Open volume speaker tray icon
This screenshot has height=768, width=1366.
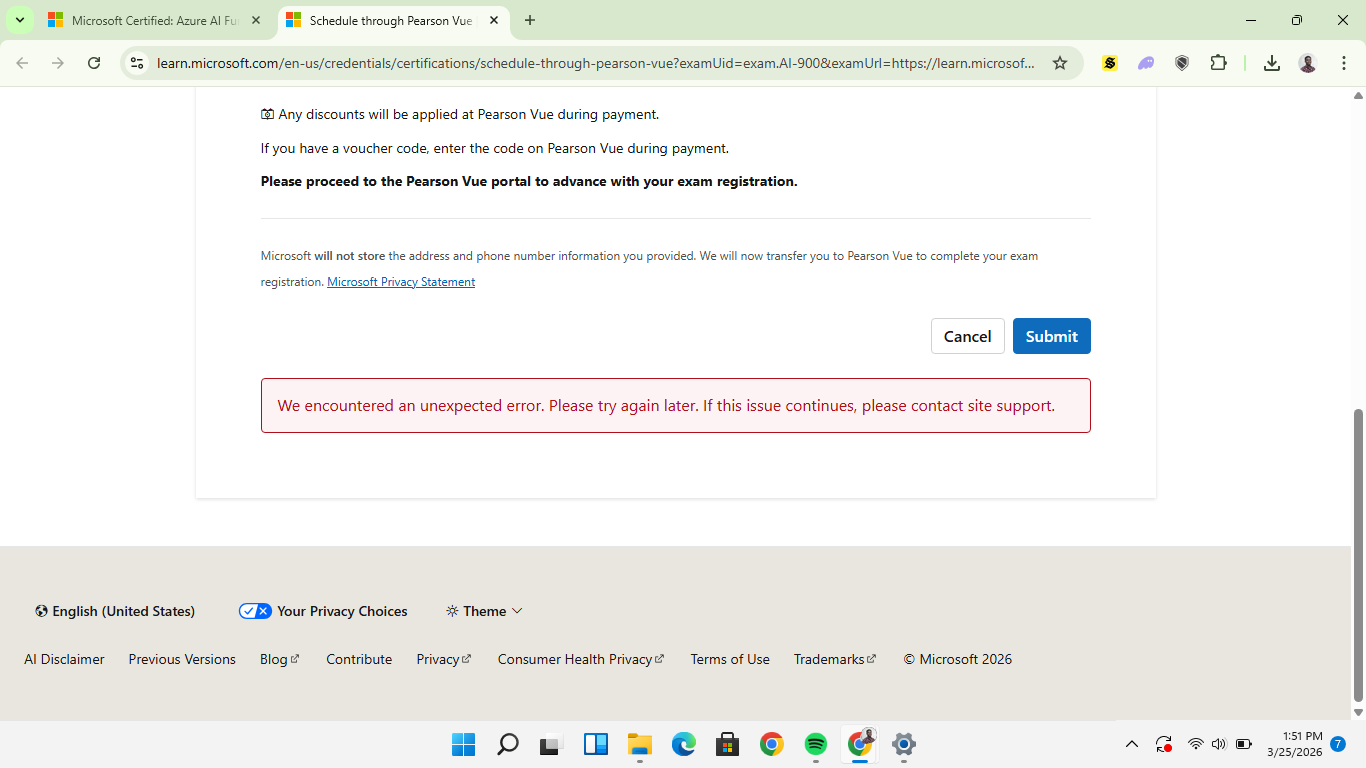[x=1219, y=744]
